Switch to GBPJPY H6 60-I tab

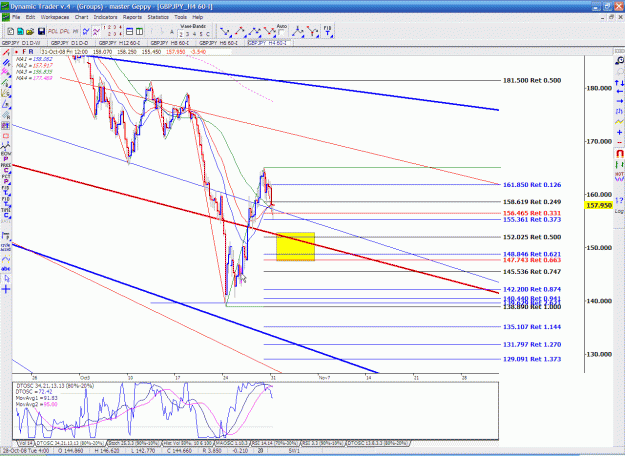pyautogui.click(x=218, y=43)
